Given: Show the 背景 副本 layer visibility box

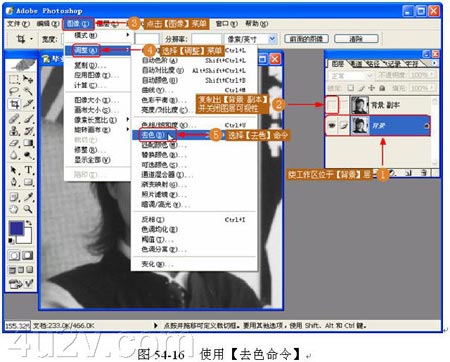Looking at the screenshot, I should [332, 105].
